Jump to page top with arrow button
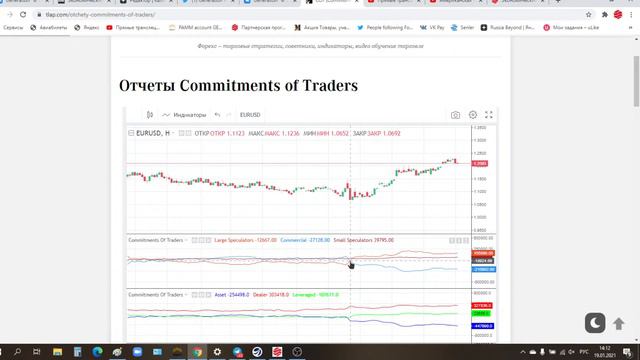Screen dimensions: 640x360 tap(619, 324)
